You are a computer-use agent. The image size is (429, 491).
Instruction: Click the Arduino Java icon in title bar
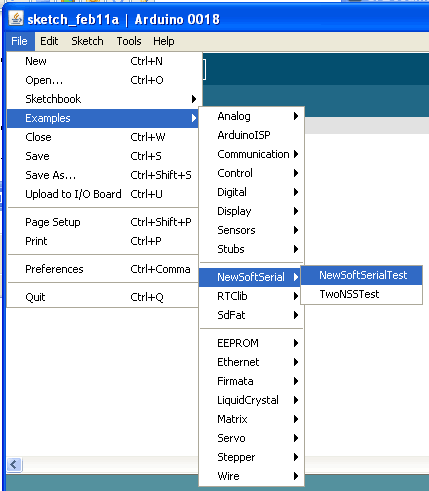point(16,18)
